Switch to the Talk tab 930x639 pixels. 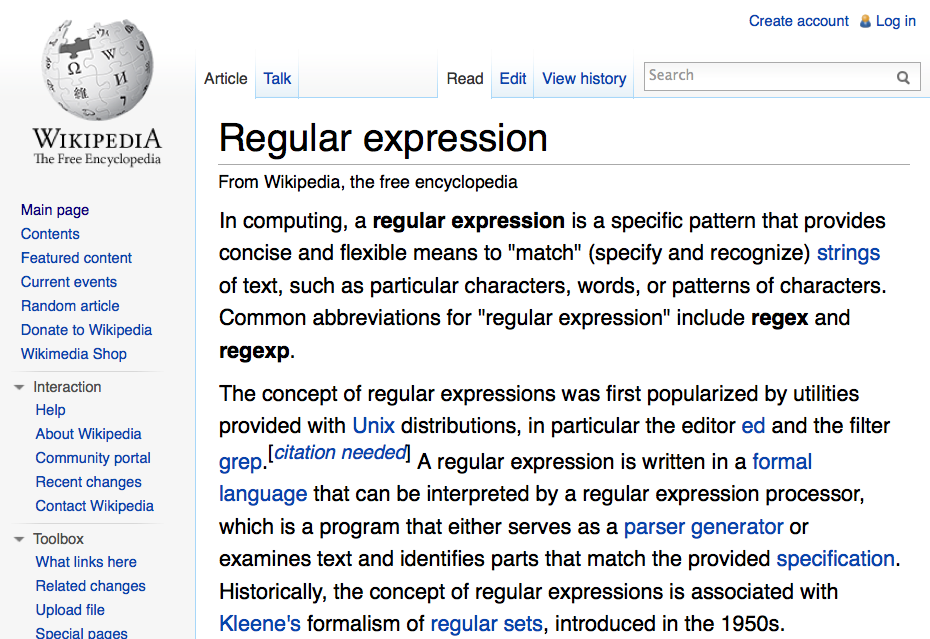(x=276, y=78)
